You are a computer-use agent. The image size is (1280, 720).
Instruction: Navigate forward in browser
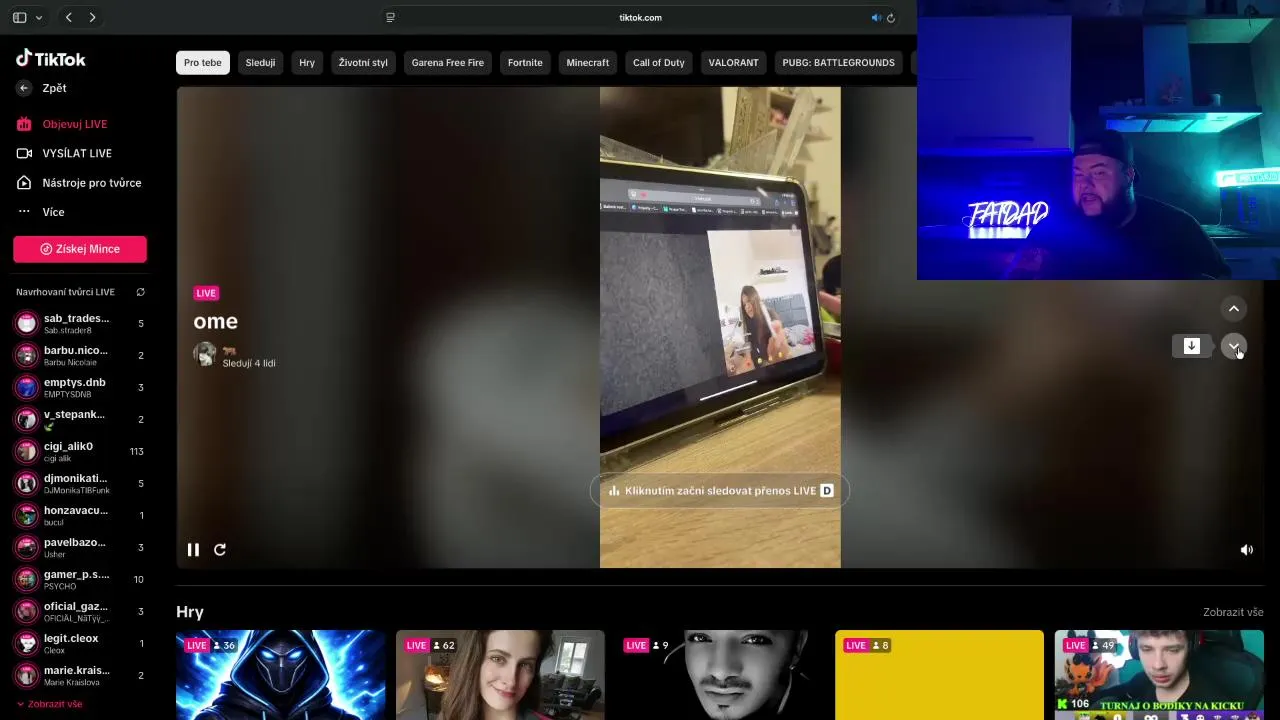pyautogui.click(x=92, y=17)
